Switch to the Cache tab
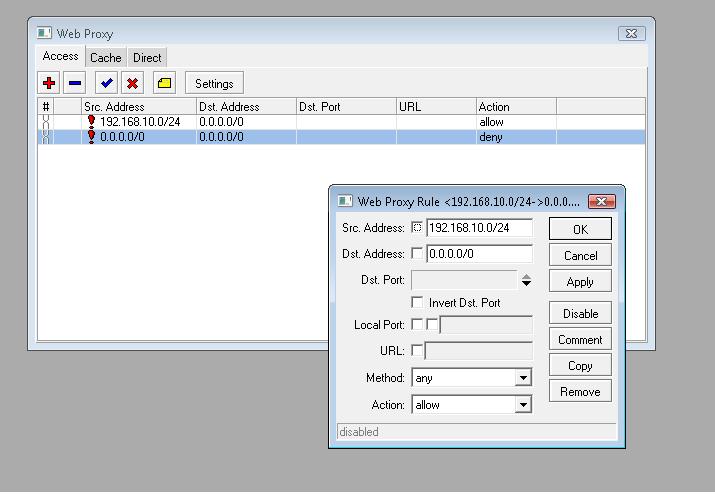Image resolution: width=715 pixels, height=495 pixels. click(x=106, y=58)
